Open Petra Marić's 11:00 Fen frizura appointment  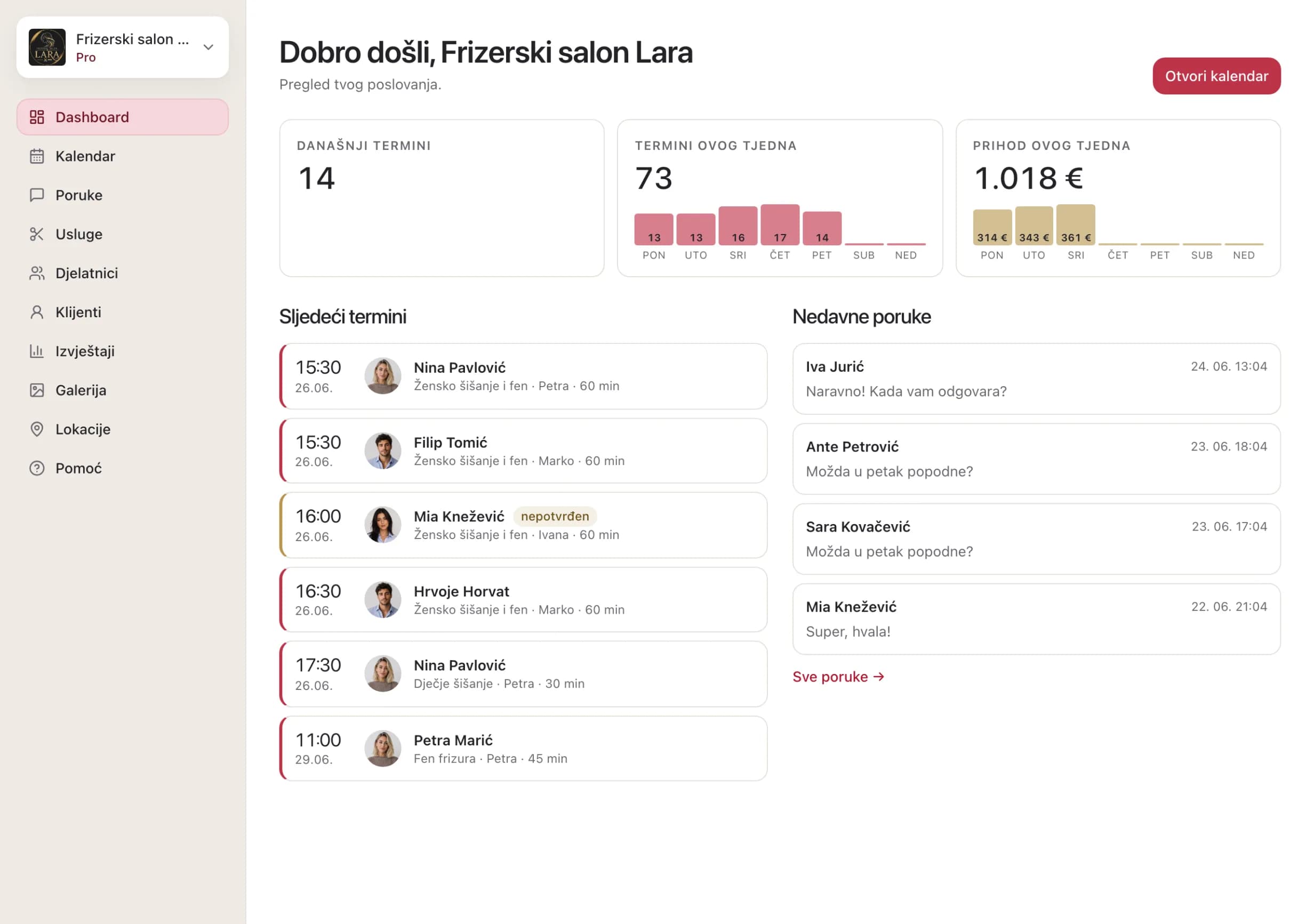click(523, 749)
